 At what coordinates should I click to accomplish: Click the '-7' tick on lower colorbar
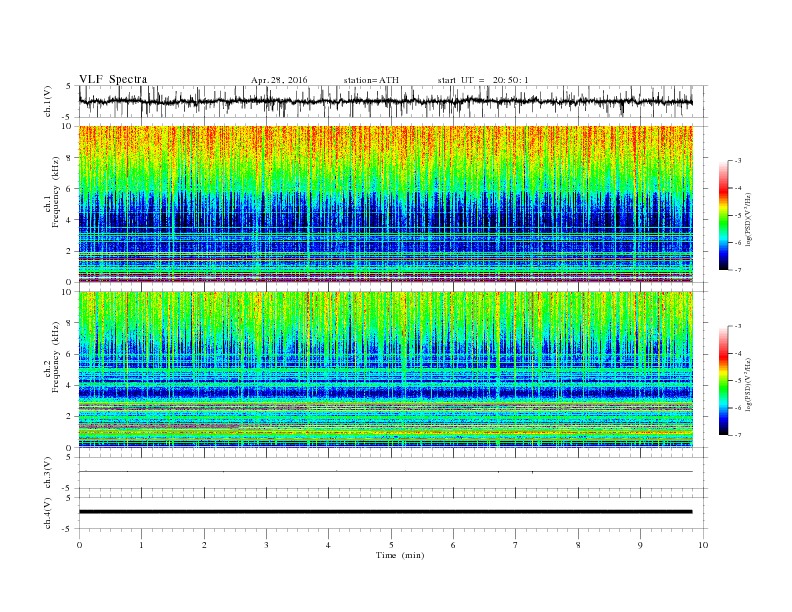point(737,435)
